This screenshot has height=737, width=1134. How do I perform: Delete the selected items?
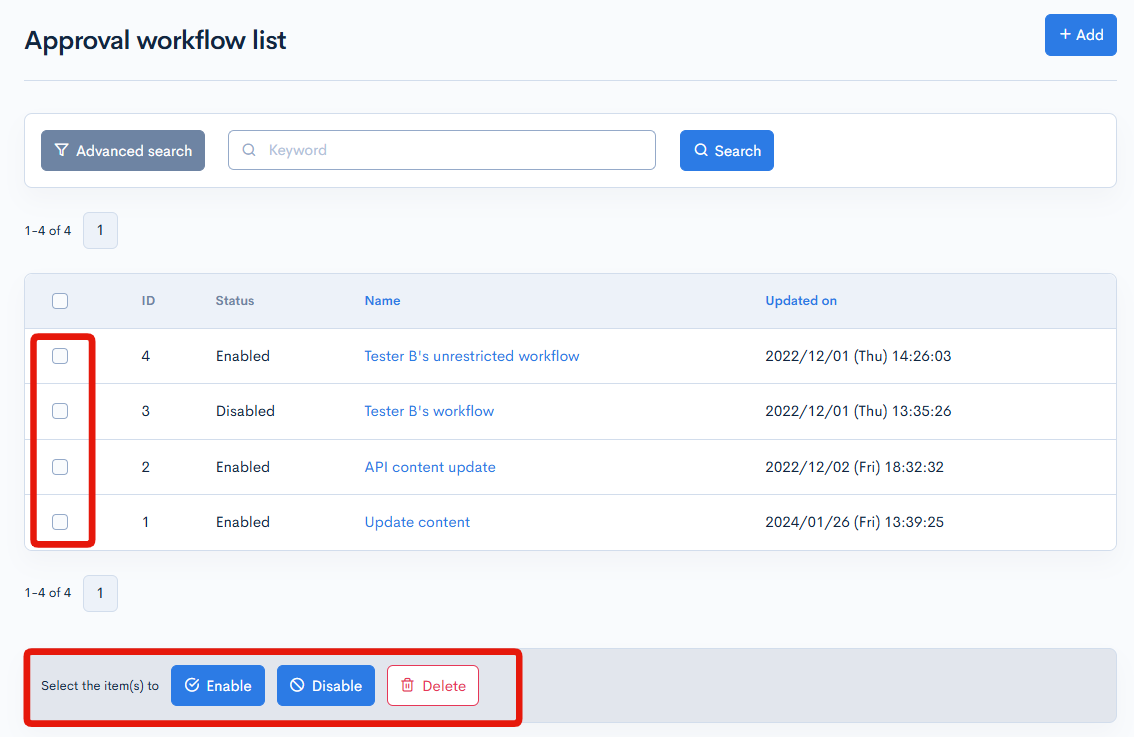433,686
